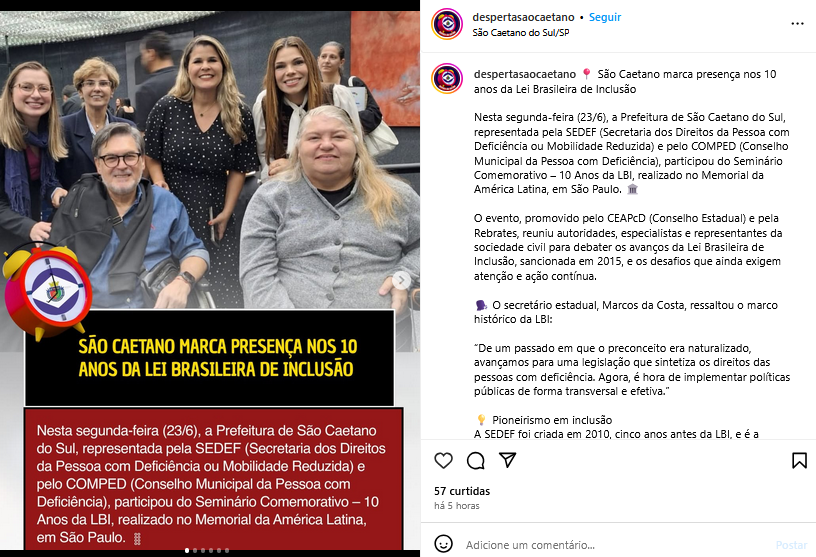
Task: Click Adicione um comentário input field
Action: click(614, 545)
